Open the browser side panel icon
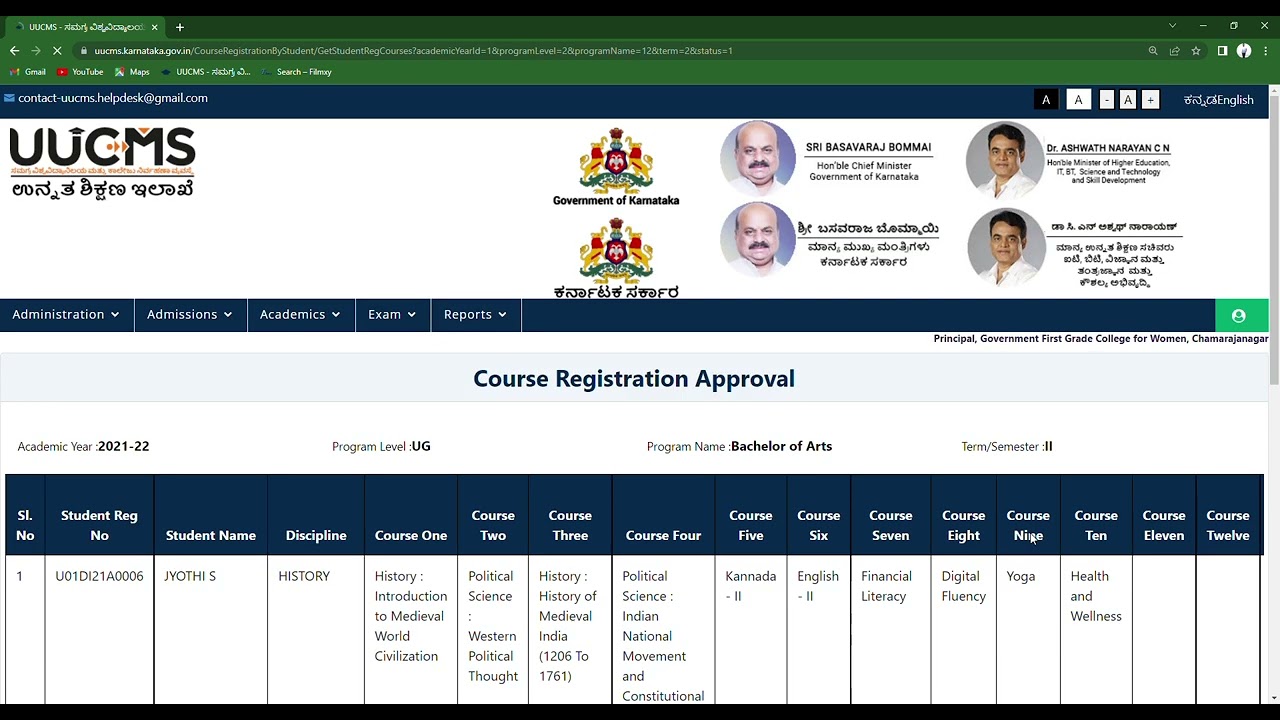This screenshot has height=720, width=1280. (1222, 51)
